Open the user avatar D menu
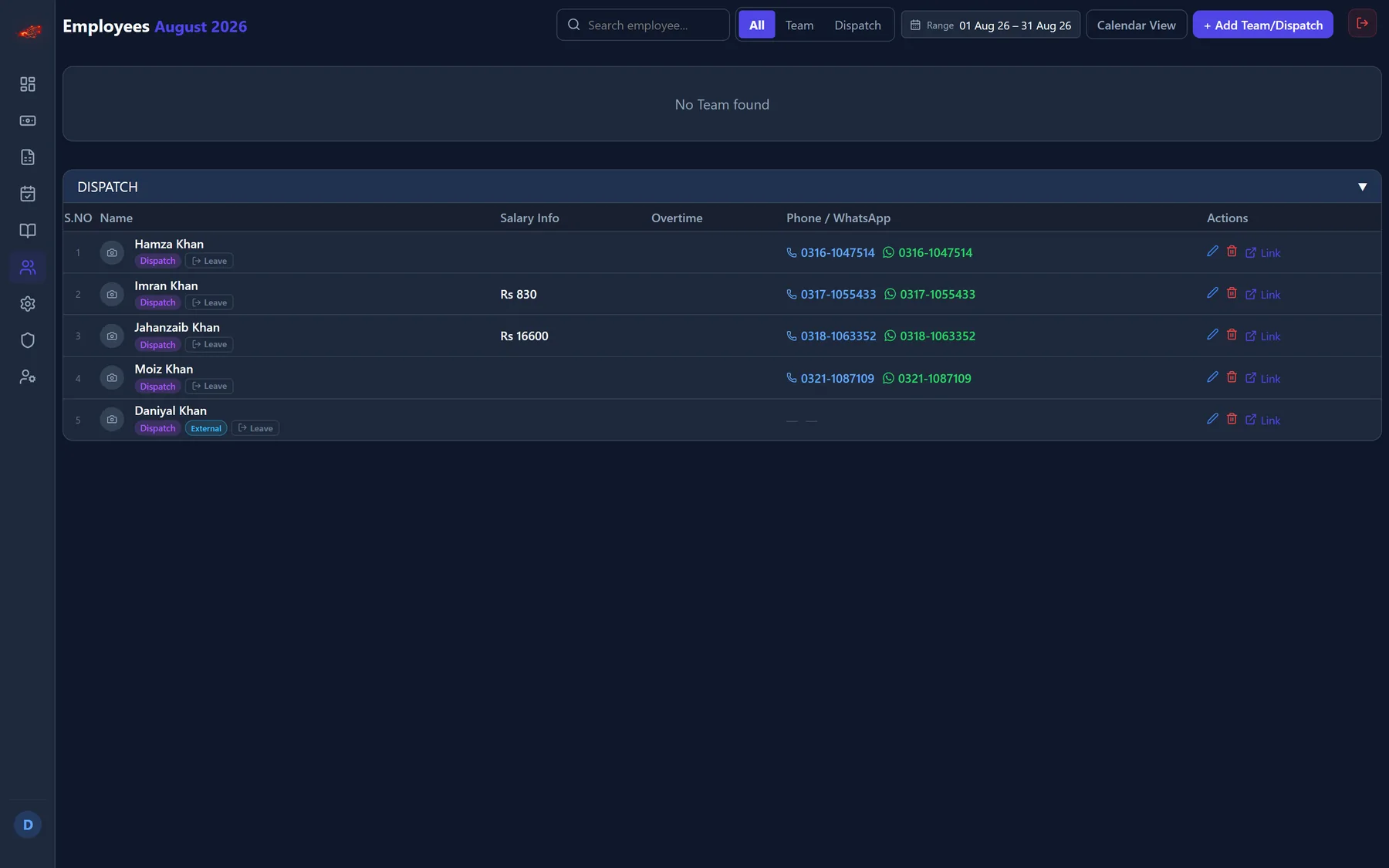This screenshot has width=1389, height=868. coord(28,825)
